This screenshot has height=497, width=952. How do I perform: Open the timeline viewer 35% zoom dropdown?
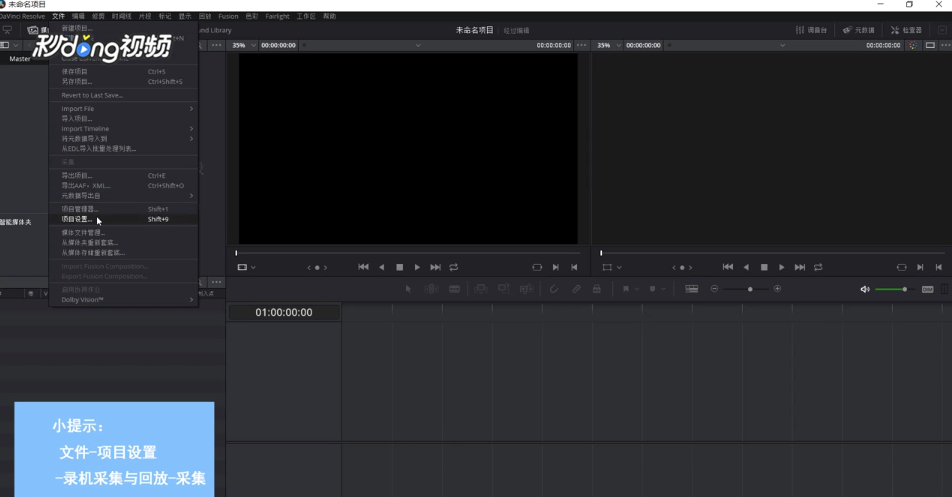[609, 46]
